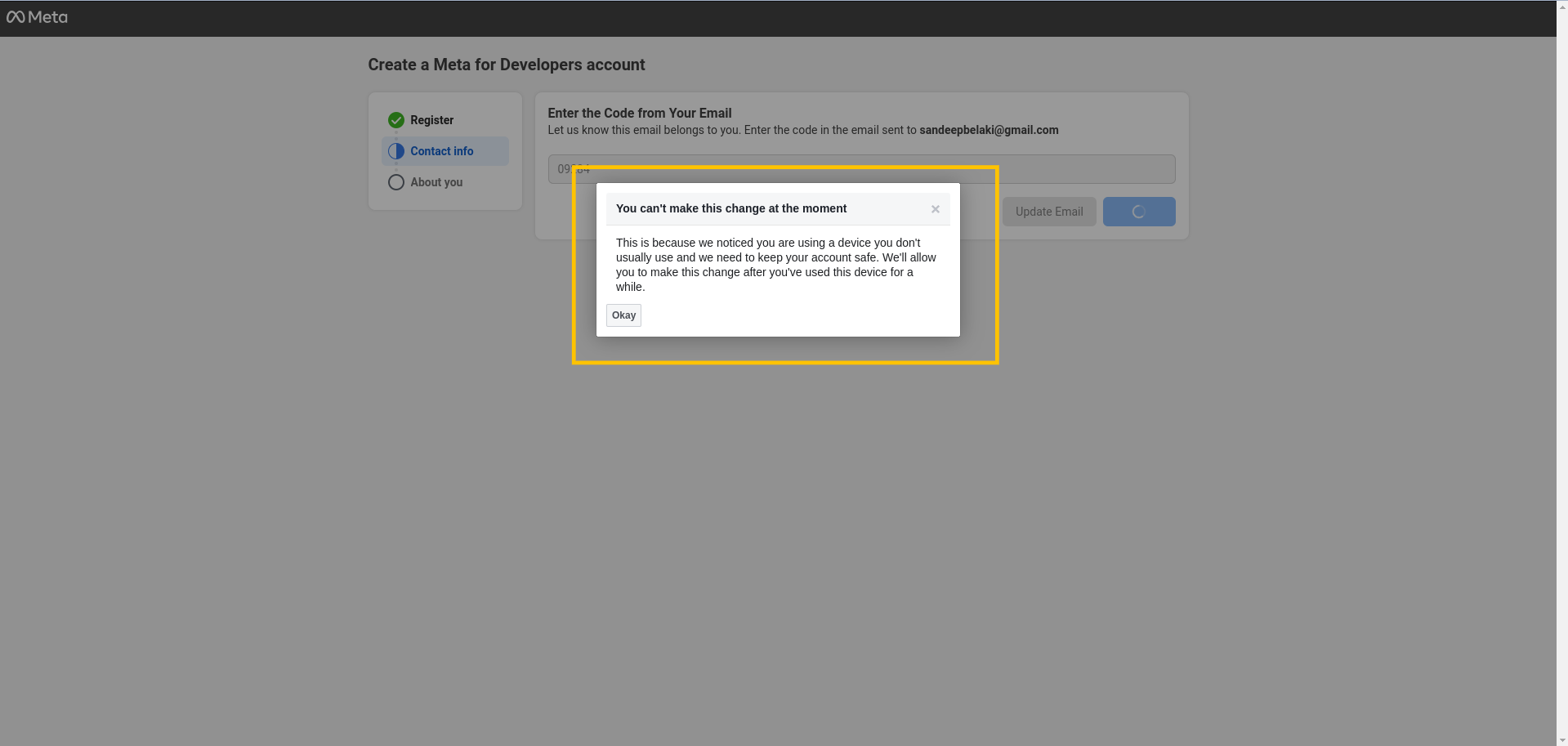
Task: Click the half-filled circle beside Contact info
Action: coord(396,151)
